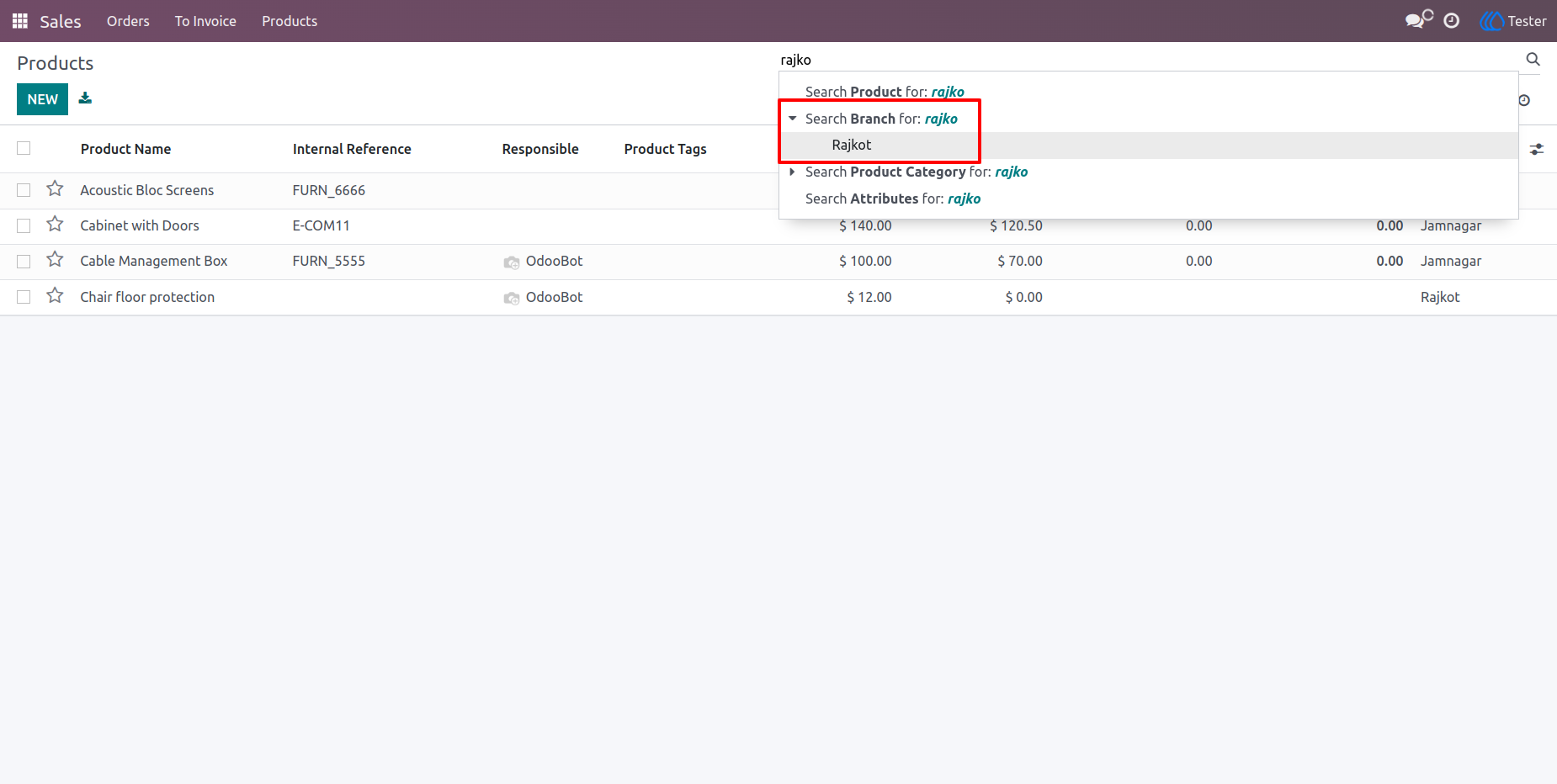
Task: Expand the Search Product Category arrow
Action: pyautogui.click(x=792, y=172)
